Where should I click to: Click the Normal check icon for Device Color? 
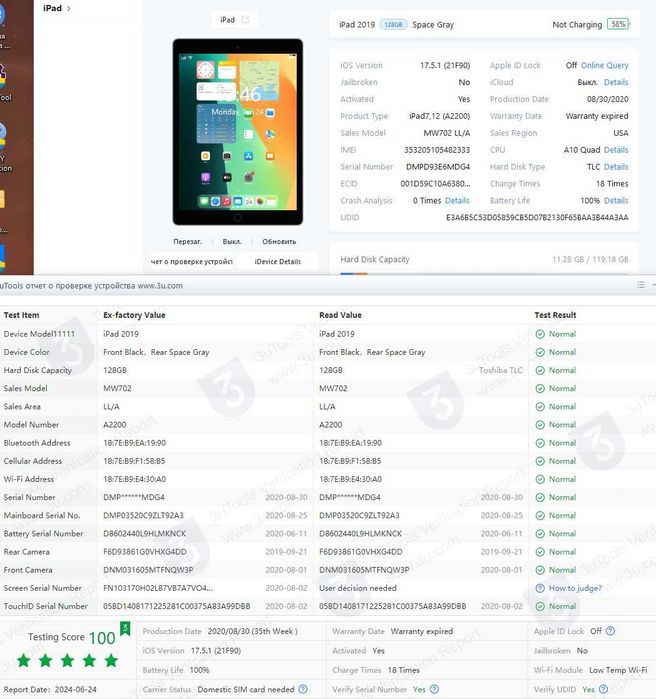click(x=540, y=352)
